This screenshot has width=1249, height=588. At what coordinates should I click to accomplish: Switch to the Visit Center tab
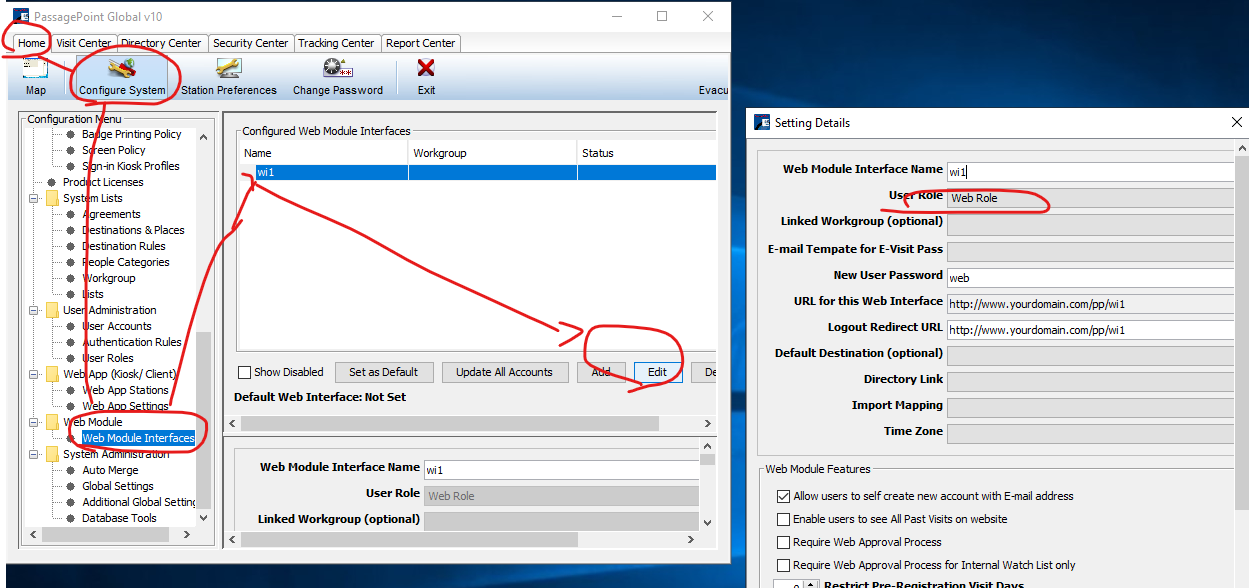83,43
